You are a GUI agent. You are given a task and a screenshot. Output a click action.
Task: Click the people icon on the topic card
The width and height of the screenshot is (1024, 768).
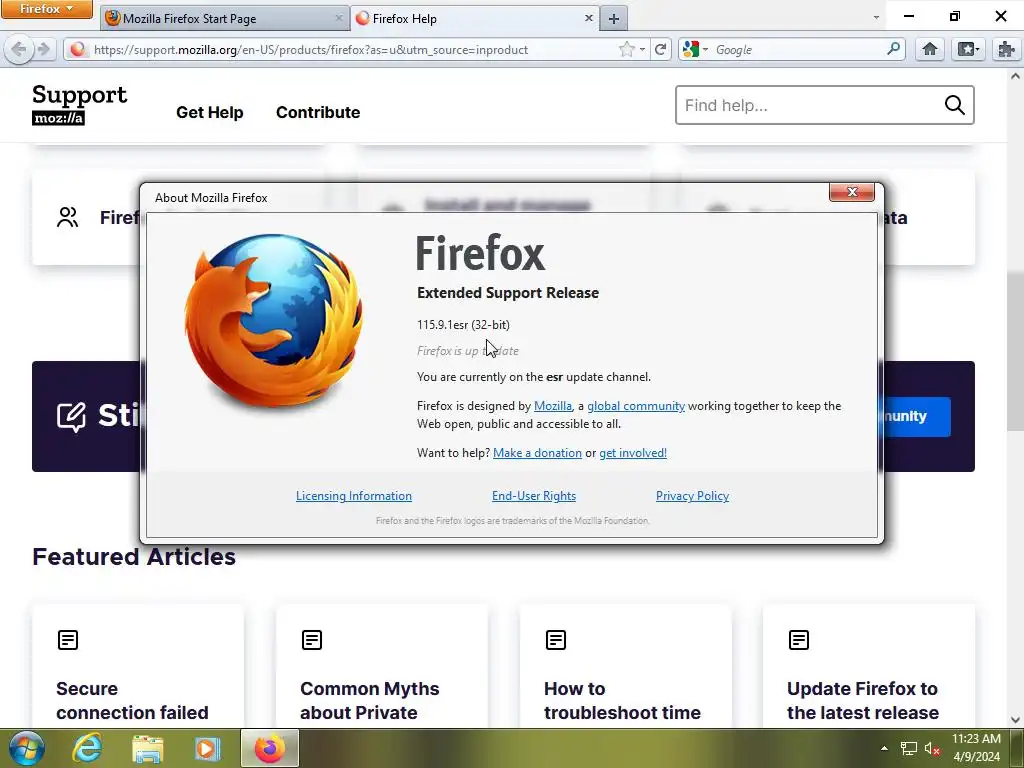[67, 217]
